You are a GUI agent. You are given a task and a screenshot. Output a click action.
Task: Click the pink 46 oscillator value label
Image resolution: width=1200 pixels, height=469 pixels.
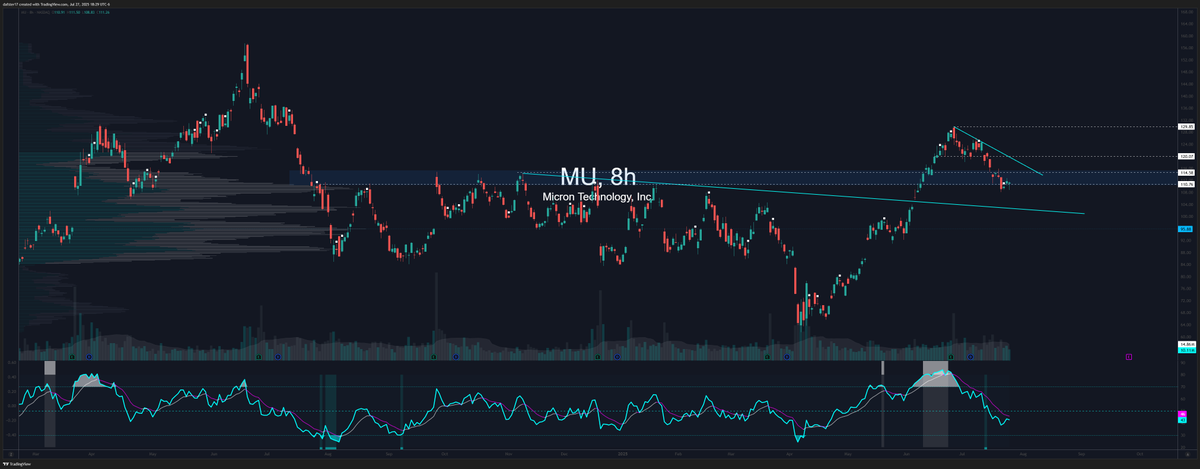[1182, 413]
